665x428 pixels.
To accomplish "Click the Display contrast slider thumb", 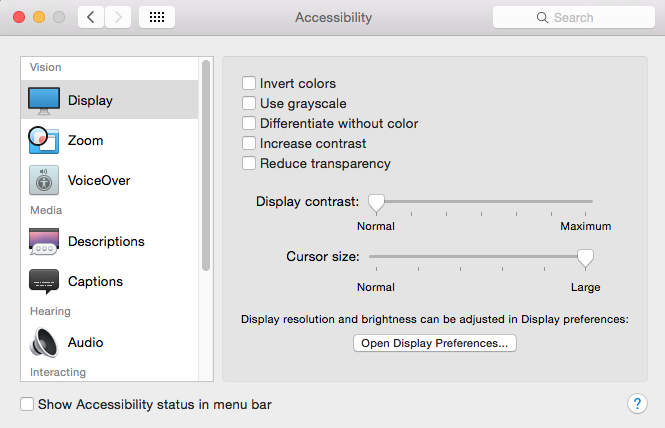I will click(376, 203).
